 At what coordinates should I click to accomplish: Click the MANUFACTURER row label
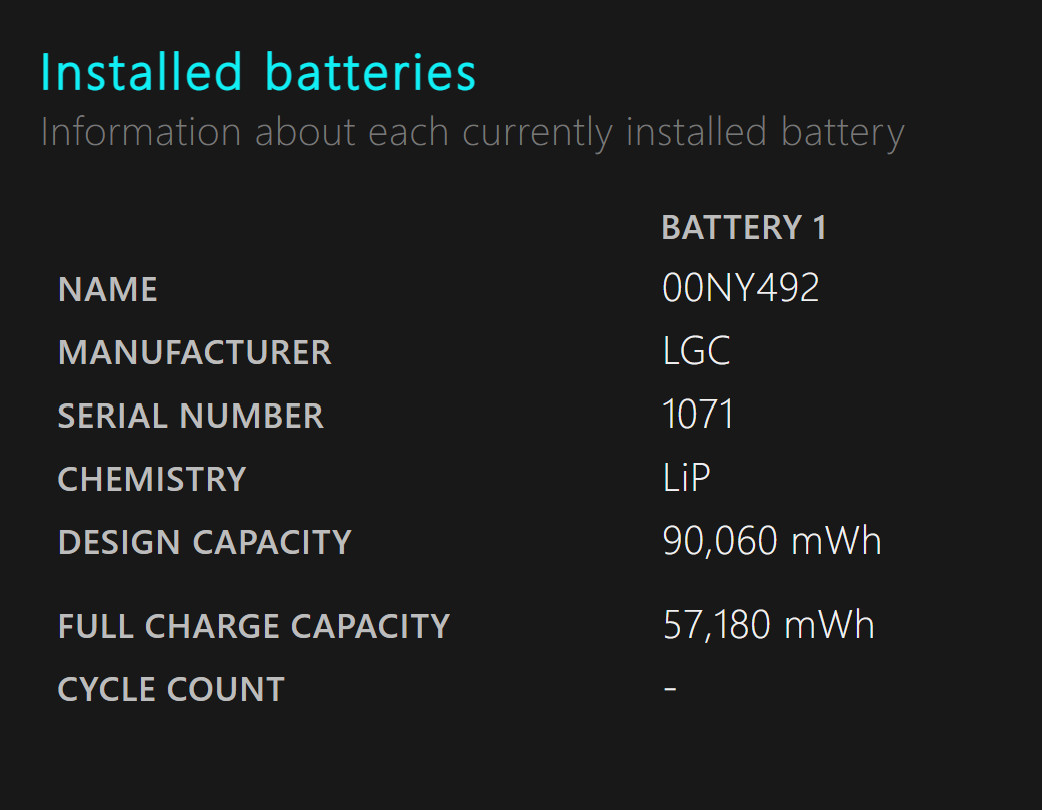[195, 352]
